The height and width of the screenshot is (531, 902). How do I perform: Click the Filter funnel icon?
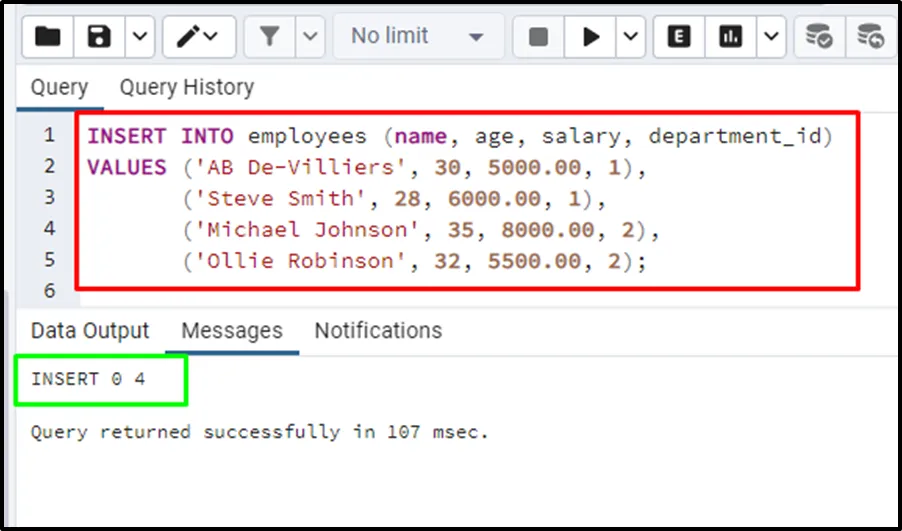pos(269,37)
